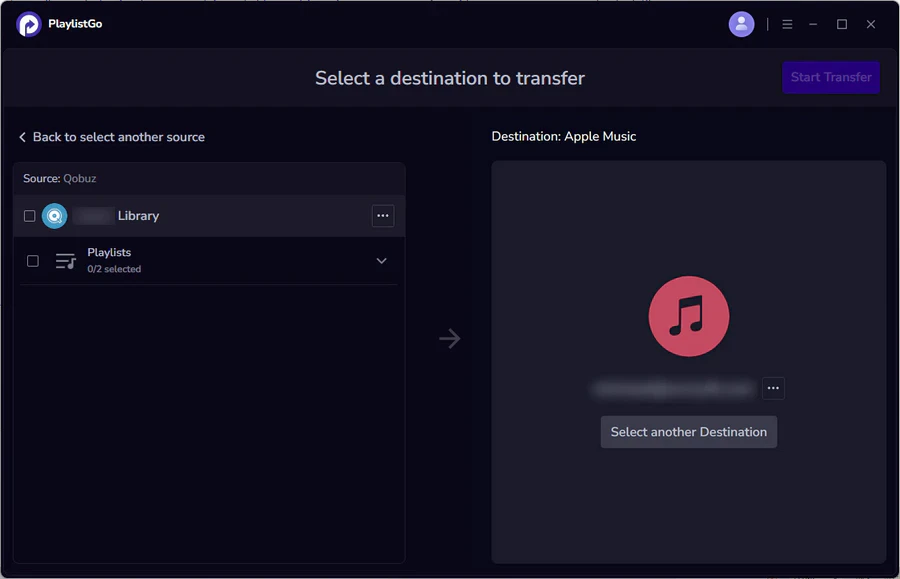Screen dimensions: 900x579
Task: Tick the Library checkbox
Action: [x=29, y=216]
